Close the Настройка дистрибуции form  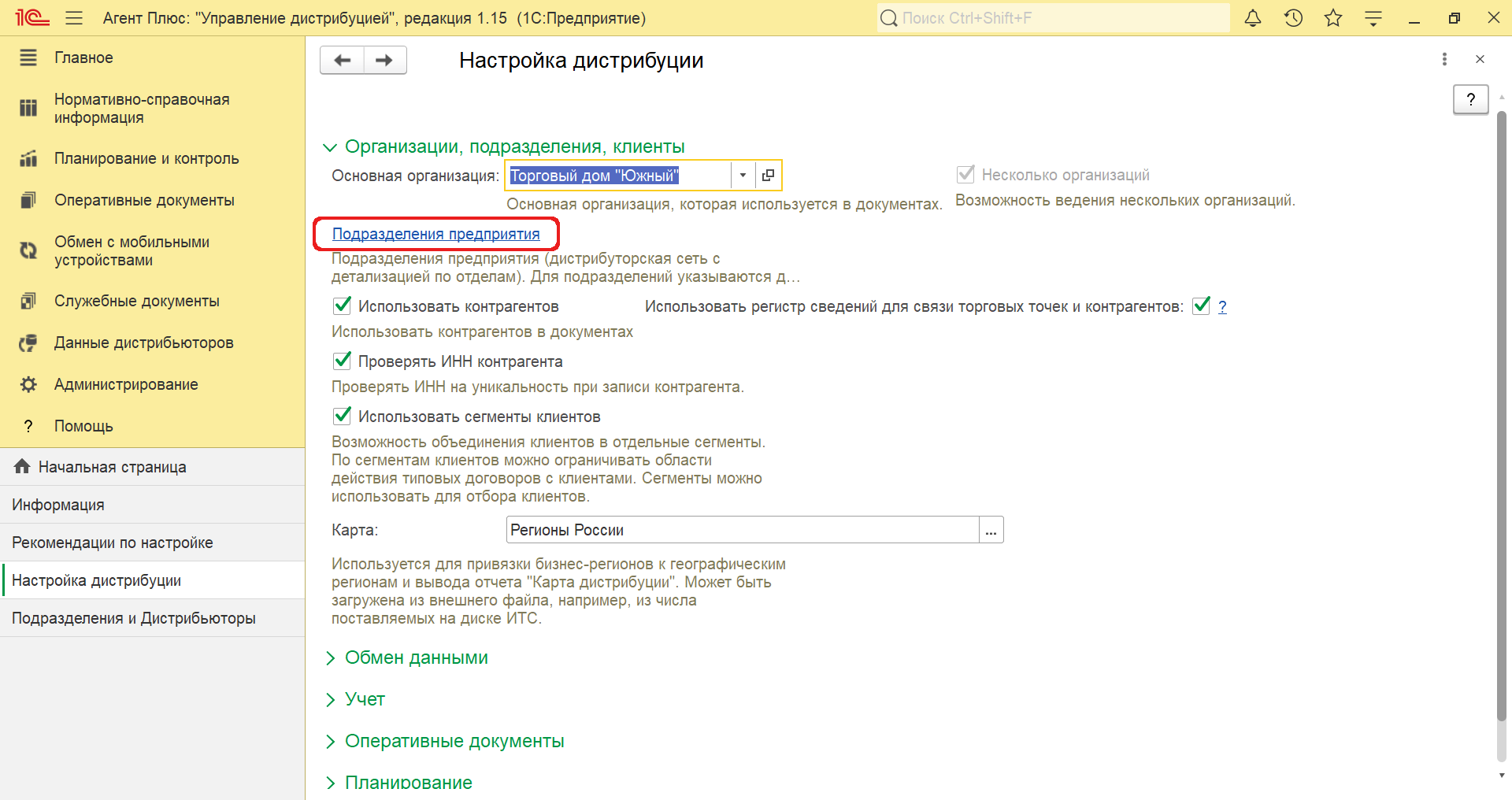[1480, 59]
